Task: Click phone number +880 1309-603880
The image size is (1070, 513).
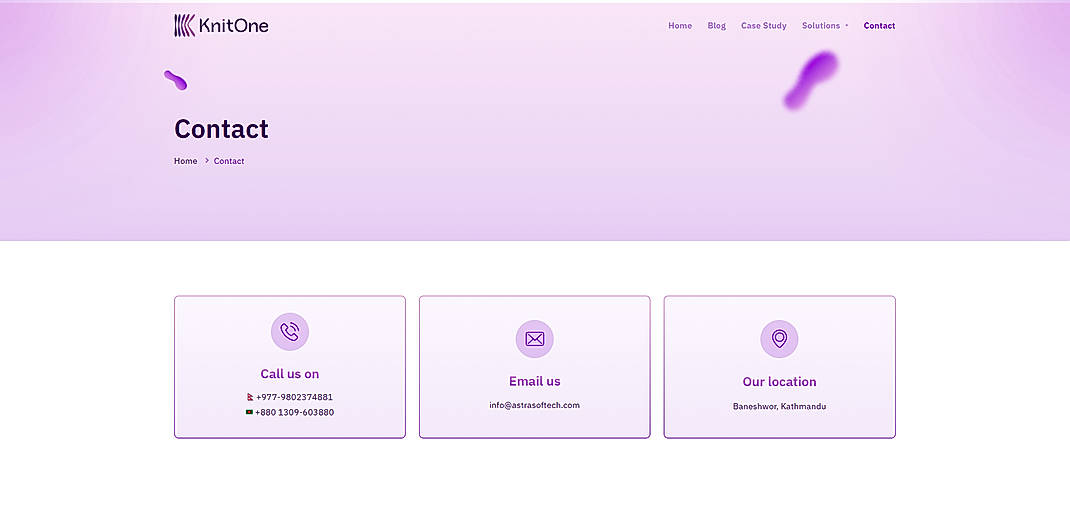Action: tap(294, 412)
